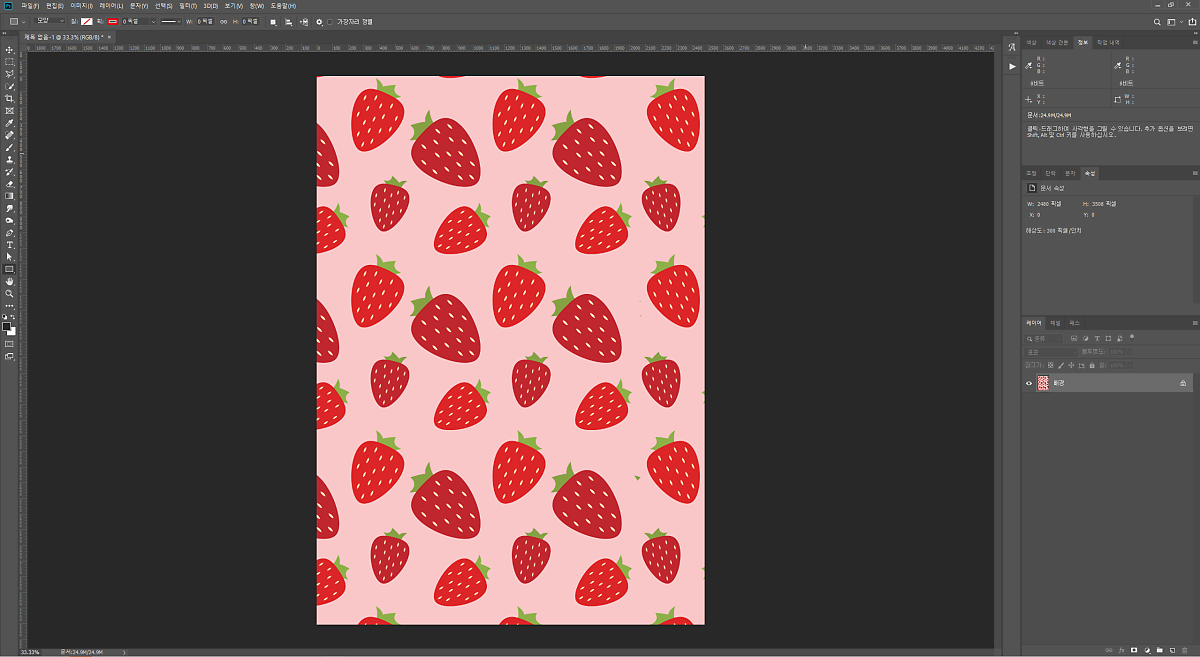Screen dimensions: 1200x657
Task: Switch to the 채널 tab
Action: pos(1055,323)
